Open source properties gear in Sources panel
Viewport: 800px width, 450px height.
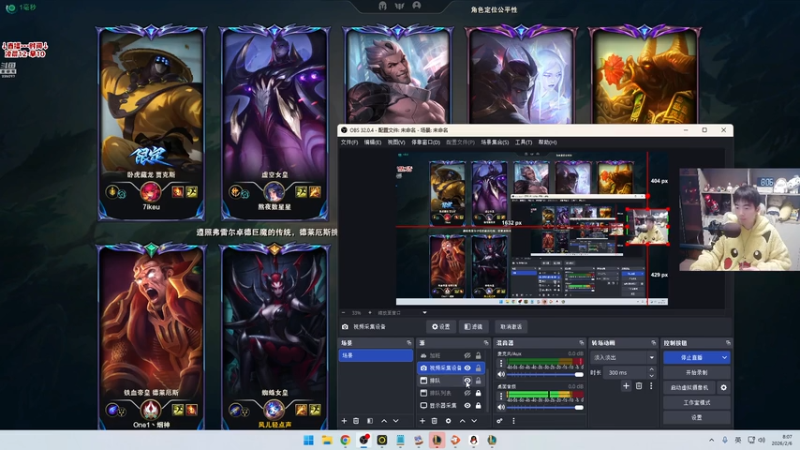click(x=448, y=421)
